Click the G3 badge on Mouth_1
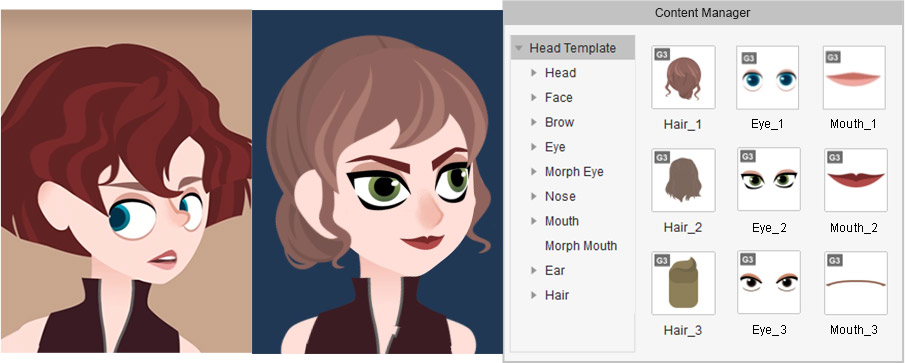 [833, 57]
